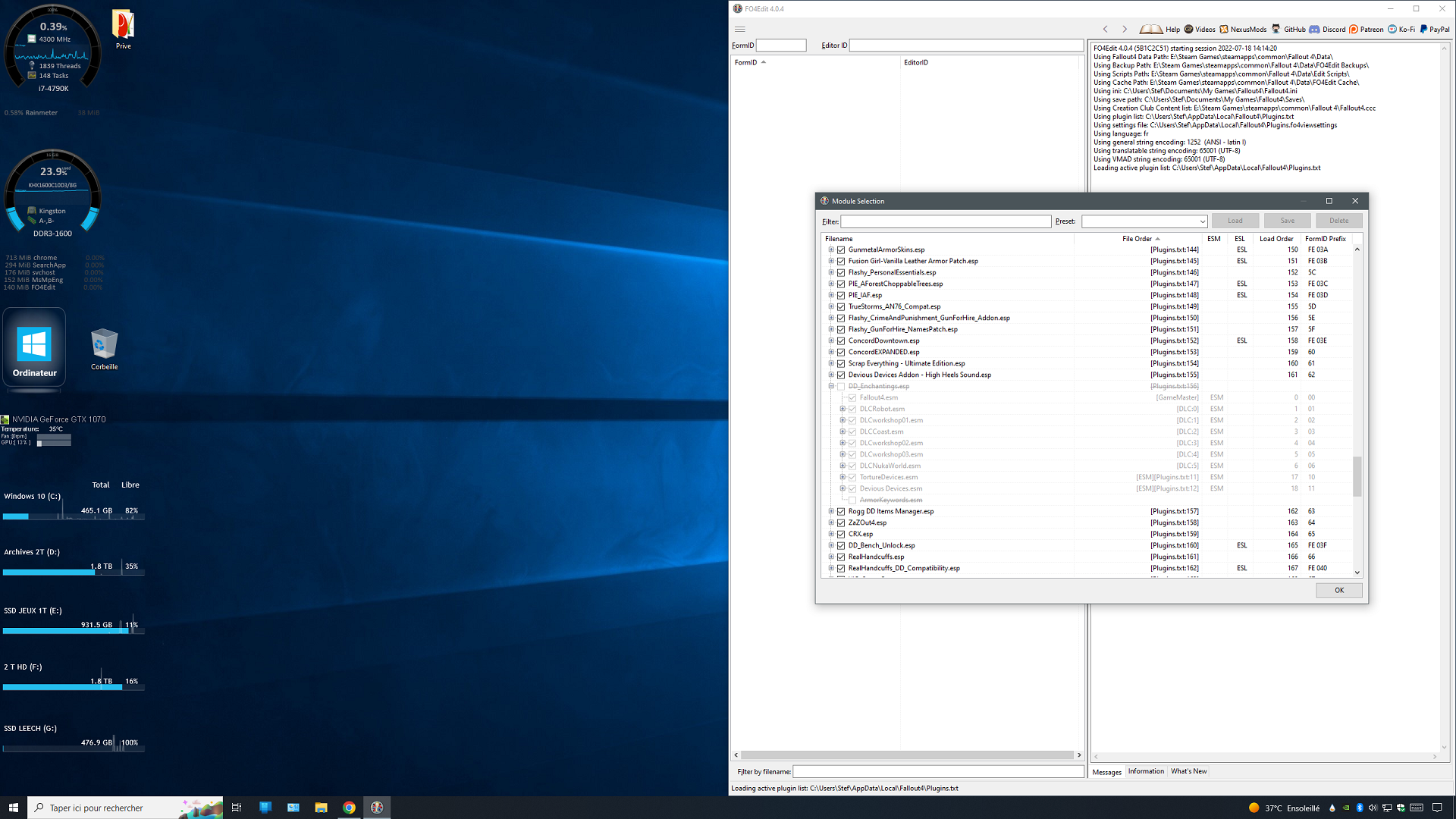Focus the Filter field in Module Selection
This screenshot has width=1456, height=819.
[x=946, y=221]
